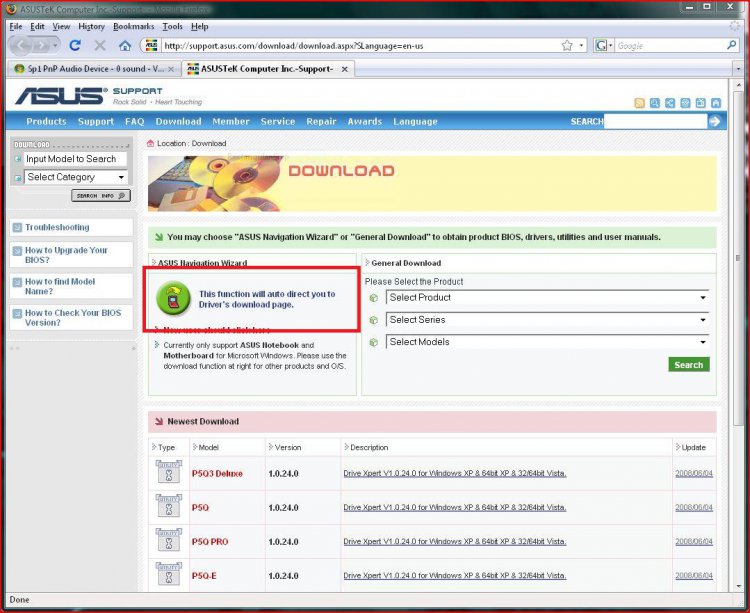
Task: Open Drive Xpert description link for P5Q
Action: pyautogui.click(x=455, y=507)
